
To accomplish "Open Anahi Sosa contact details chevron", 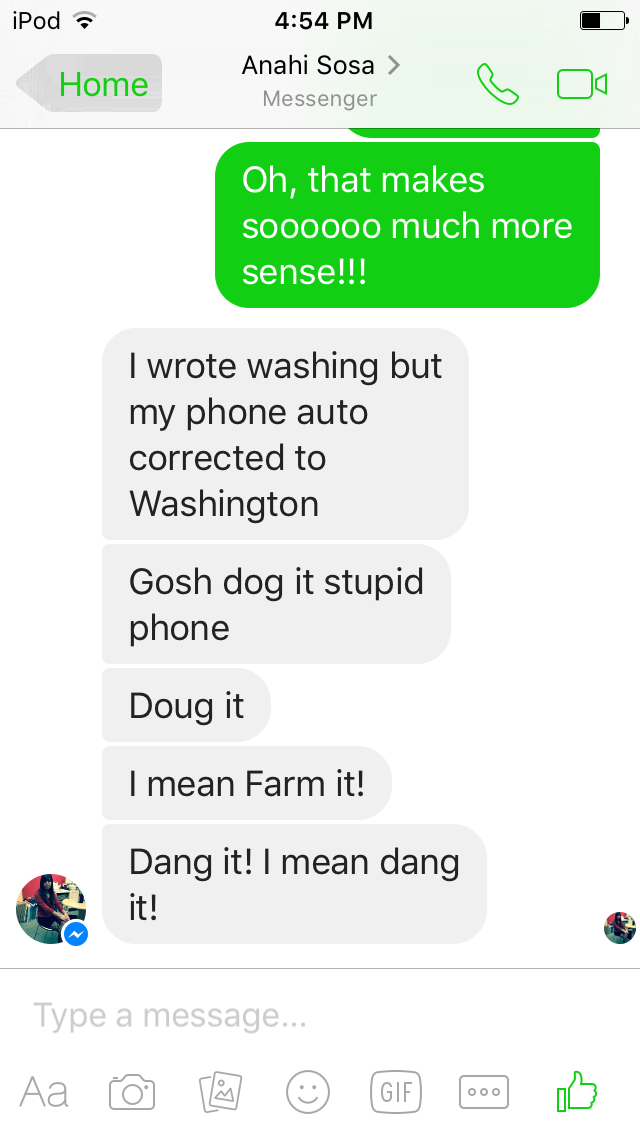I will (394, 65).
